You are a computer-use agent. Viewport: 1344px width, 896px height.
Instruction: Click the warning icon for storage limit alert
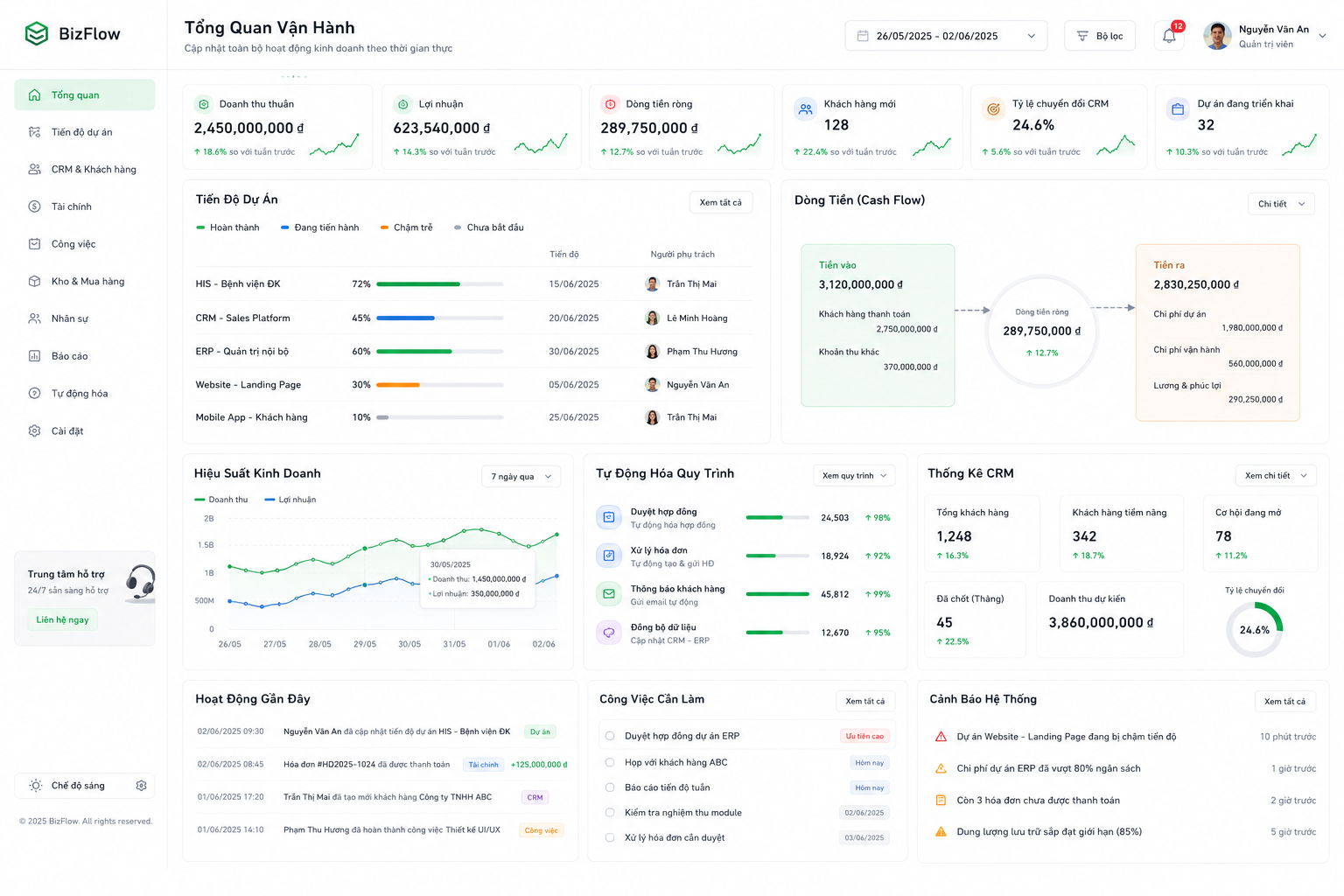click(x=941, y=831)
